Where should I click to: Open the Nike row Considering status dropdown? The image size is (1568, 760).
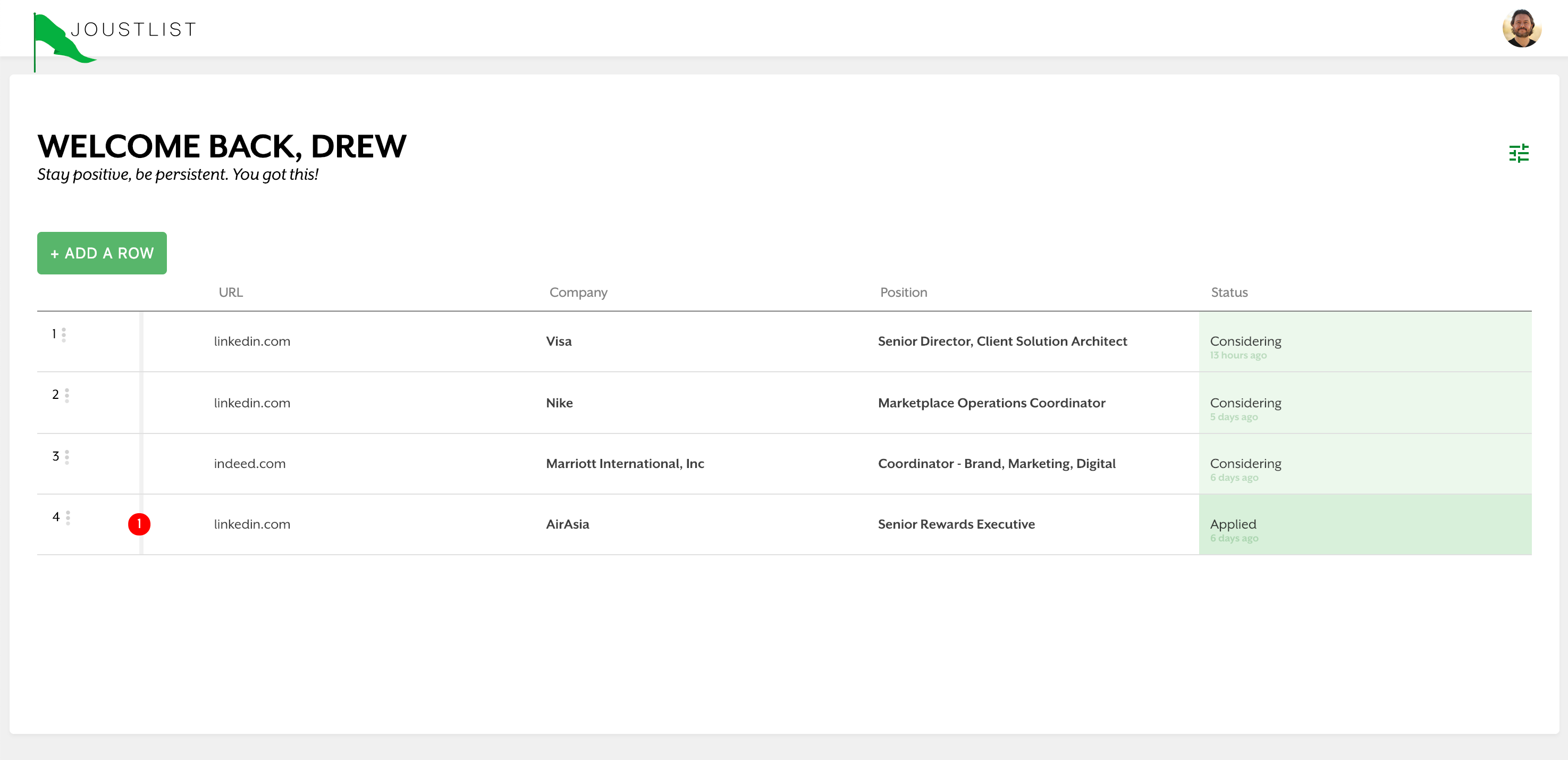point(1365,403)
